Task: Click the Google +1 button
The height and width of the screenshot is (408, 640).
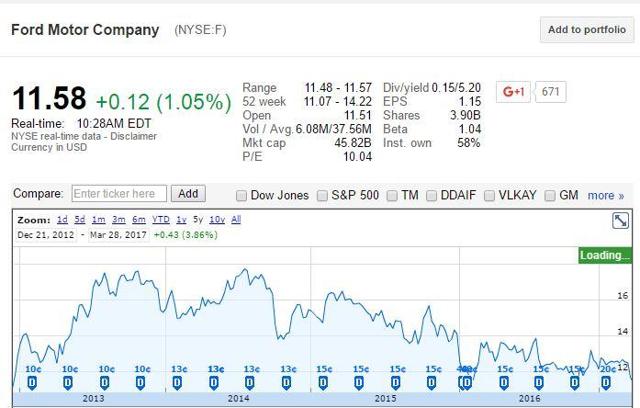Action: click(514, 92)
